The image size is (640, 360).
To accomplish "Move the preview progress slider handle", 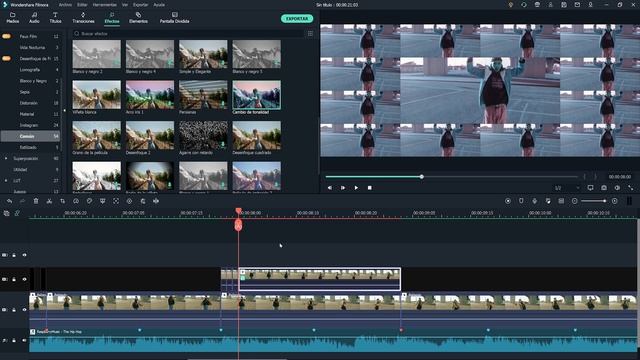I will [x=422, y=177].
